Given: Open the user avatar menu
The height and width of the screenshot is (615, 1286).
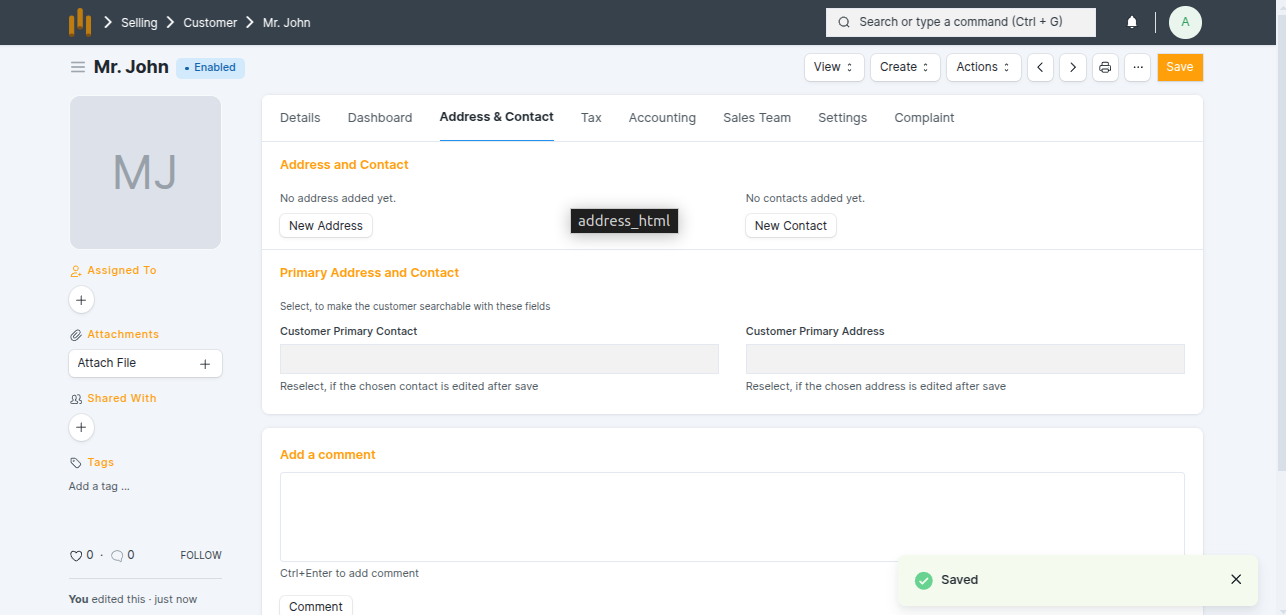Looking at the screenshot, I should (1185, 22).
